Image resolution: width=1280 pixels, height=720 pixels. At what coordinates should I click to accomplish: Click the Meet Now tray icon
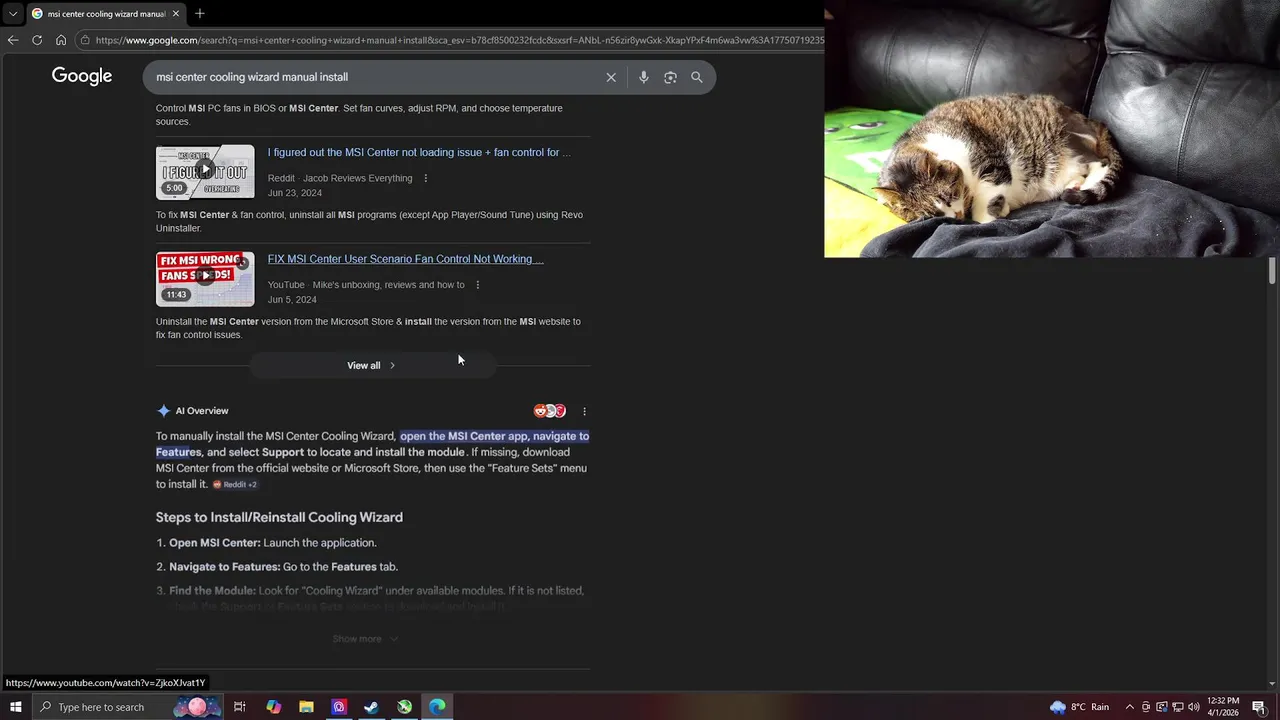[x=1146, y=707]
